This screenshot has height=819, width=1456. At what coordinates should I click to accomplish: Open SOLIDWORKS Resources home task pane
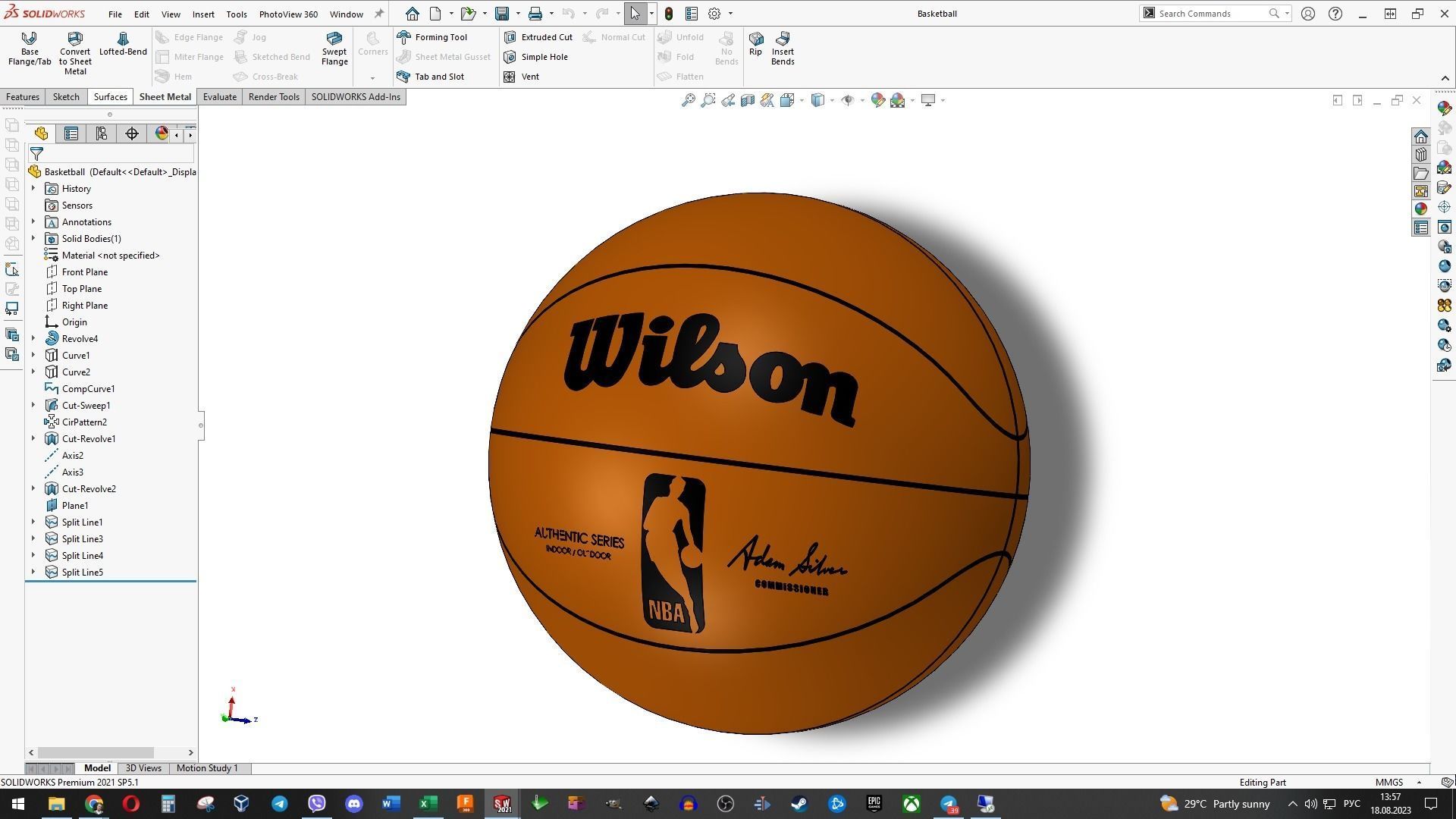[1421, 136]
